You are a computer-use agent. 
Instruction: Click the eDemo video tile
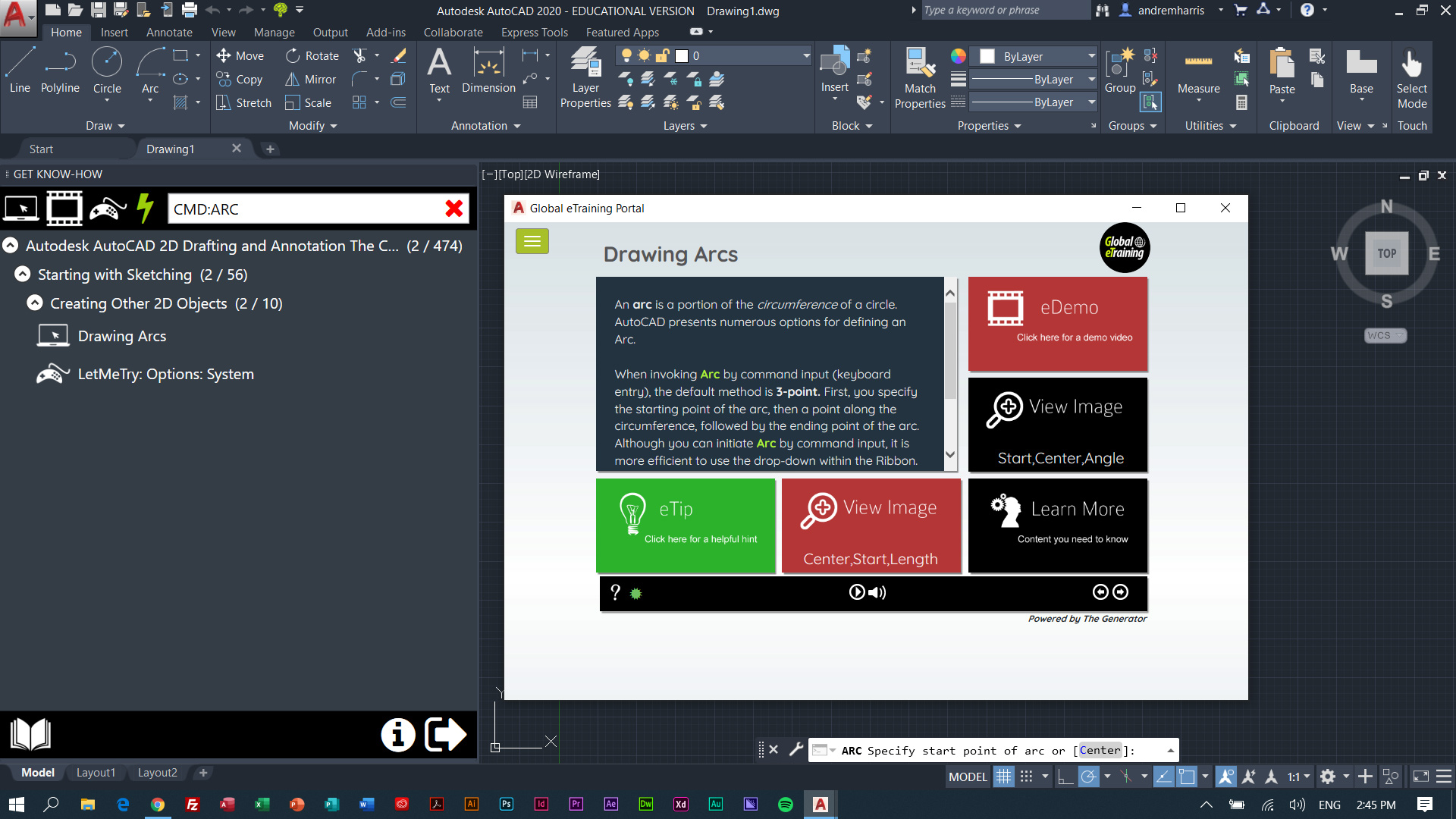tap(1058, 323)
